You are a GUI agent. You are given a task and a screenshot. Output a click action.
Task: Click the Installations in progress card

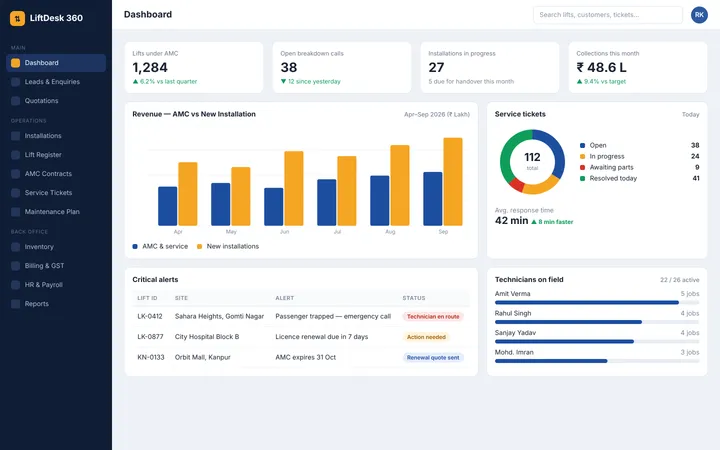(489, 68)
